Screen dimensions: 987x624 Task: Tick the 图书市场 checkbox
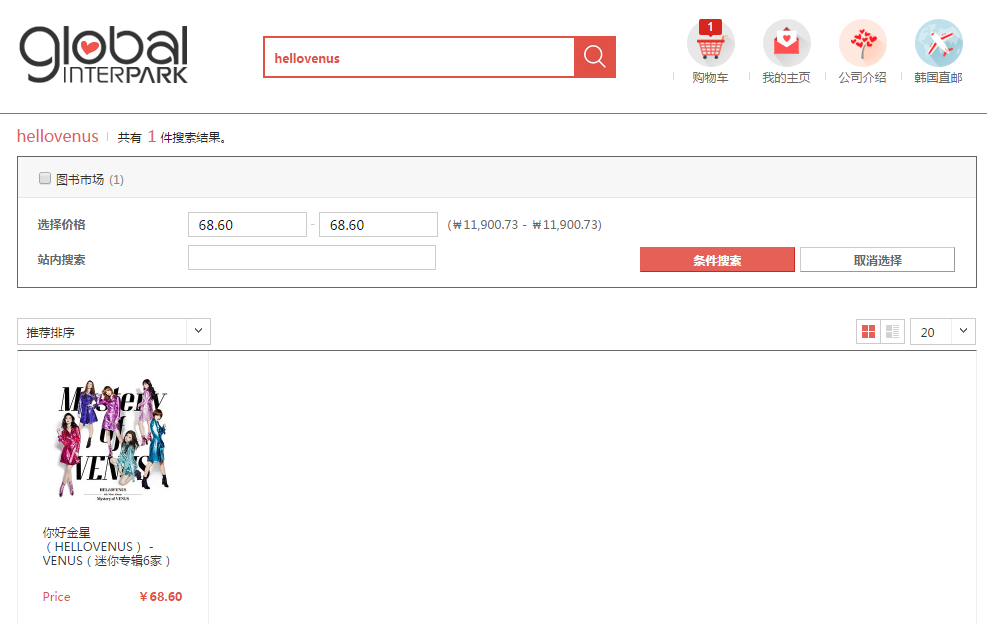pyautogui.click(x=45, y=178)
